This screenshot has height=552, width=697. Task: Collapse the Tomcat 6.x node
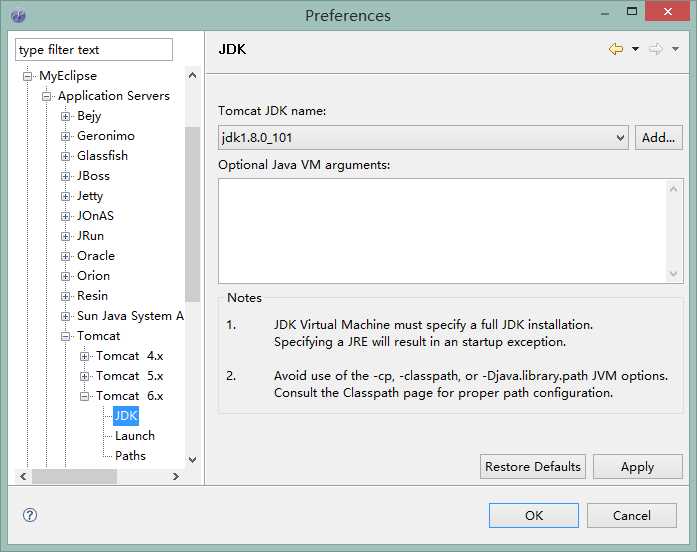84,396
